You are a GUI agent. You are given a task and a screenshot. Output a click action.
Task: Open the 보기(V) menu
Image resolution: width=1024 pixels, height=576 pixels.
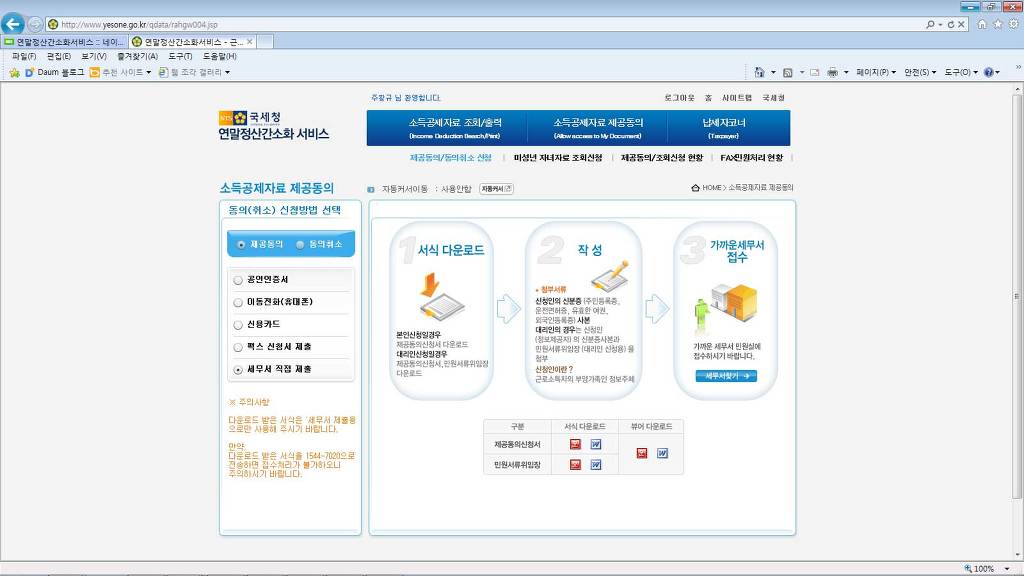coord(94,57)
